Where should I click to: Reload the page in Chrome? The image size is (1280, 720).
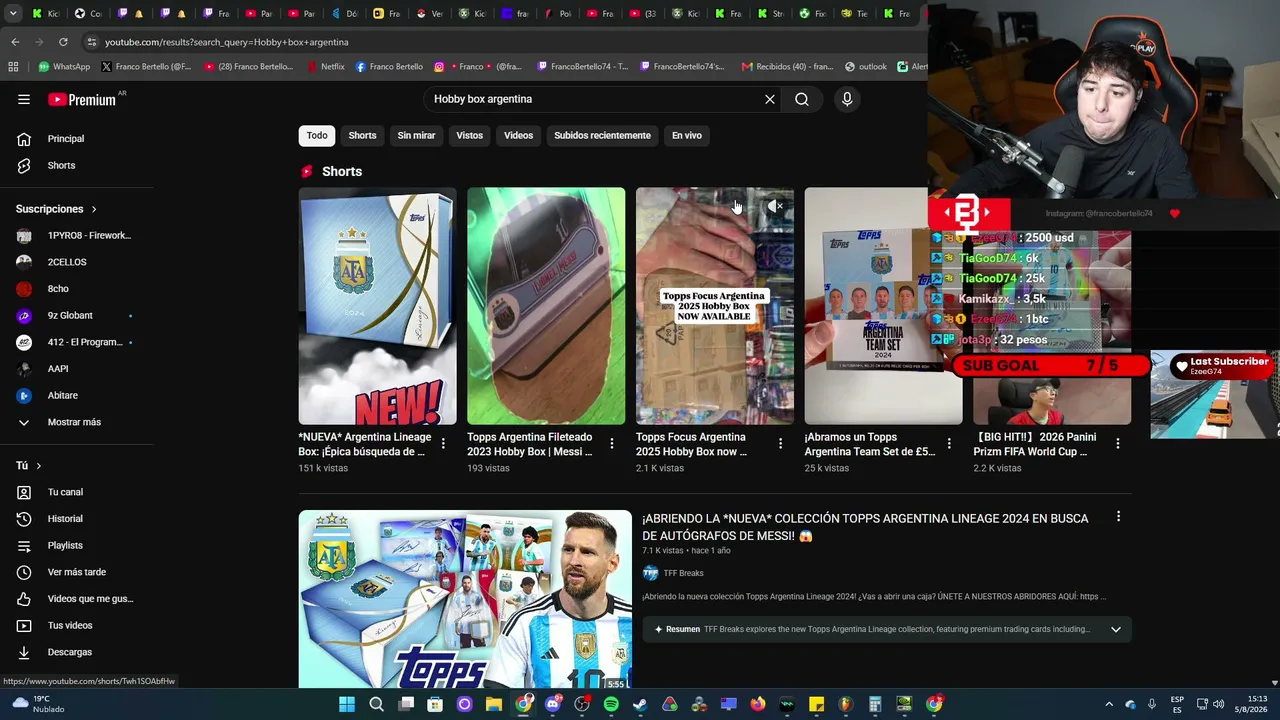[63, 42]
